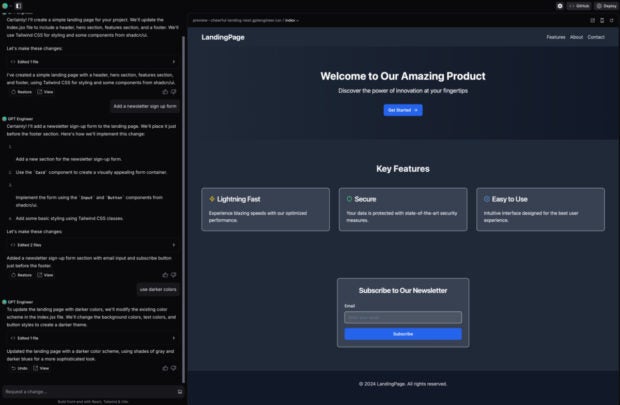Click the send icon in request box
The image size is (620, 405).
tap(180, 392)
